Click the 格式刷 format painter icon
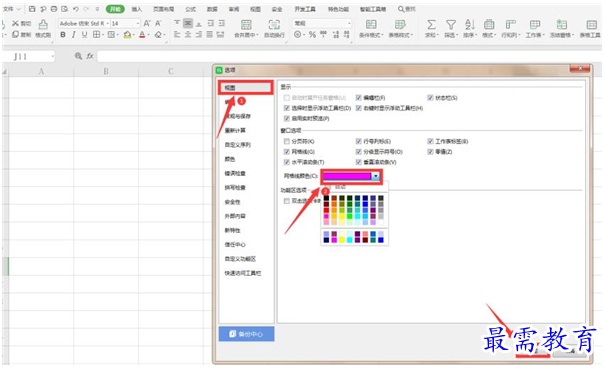Viewport: 605px width, 371px height. click(43, 29)
